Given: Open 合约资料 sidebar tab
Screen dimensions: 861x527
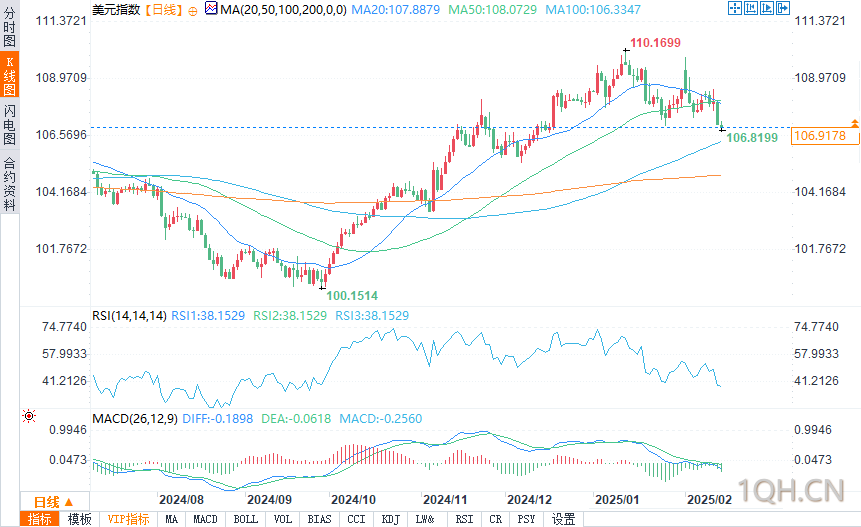Looking at the screenshot, I should coord(9,183).
